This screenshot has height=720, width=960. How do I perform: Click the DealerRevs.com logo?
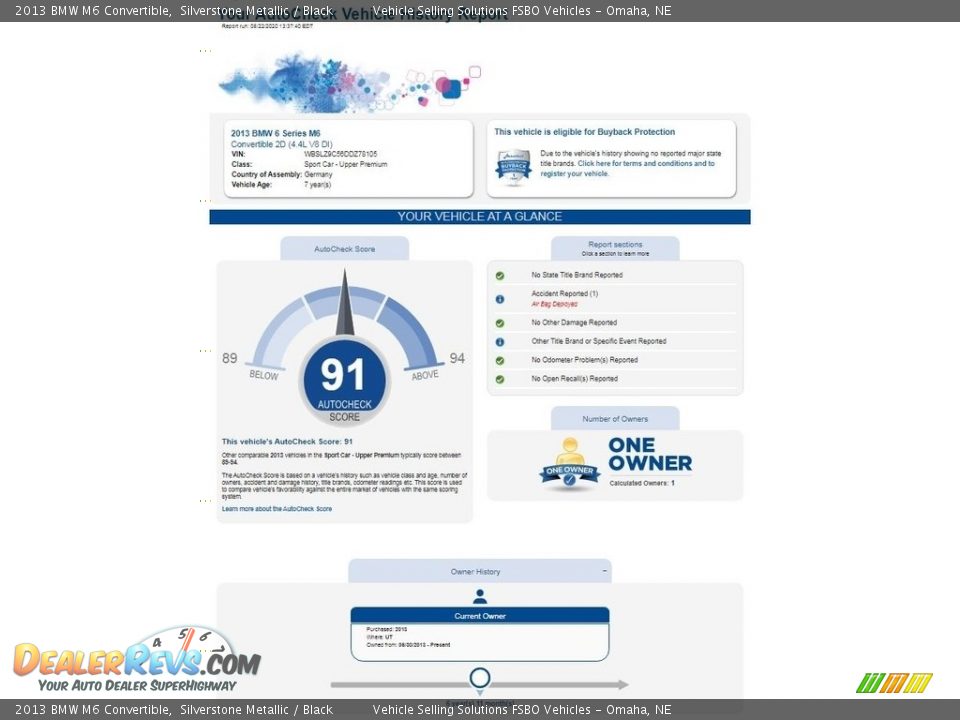click(x=137, y=660)
